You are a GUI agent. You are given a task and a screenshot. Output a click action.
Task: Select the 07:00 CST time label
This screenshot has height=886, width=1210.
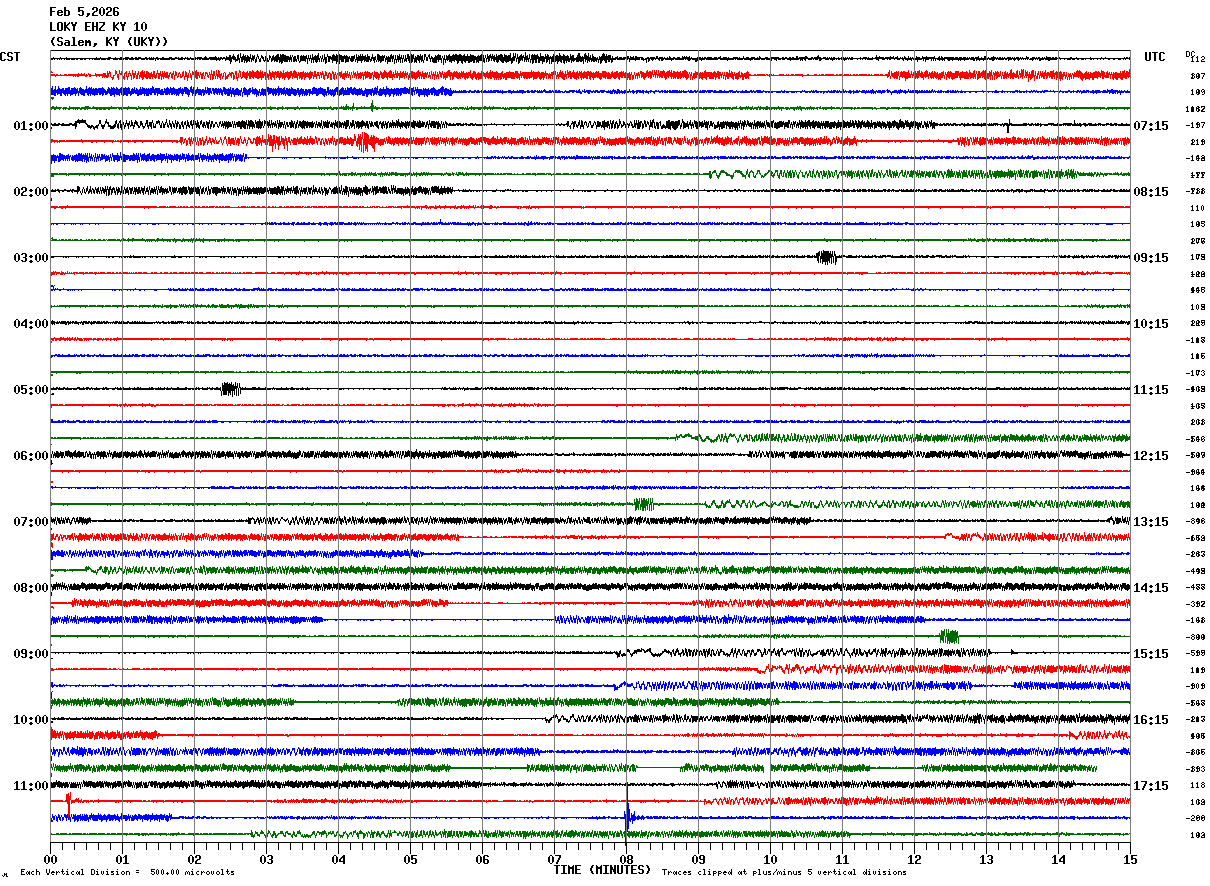click(31, 522)
